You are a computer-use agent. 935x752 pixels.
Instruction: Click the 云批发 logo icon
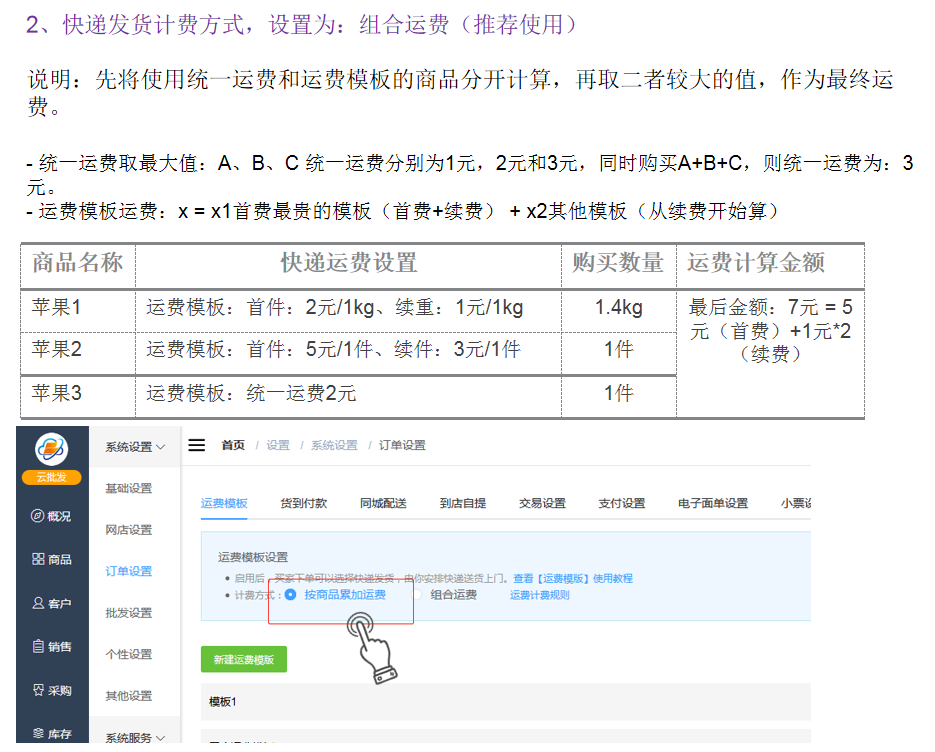pyautogui.click(x=51, y=449)
